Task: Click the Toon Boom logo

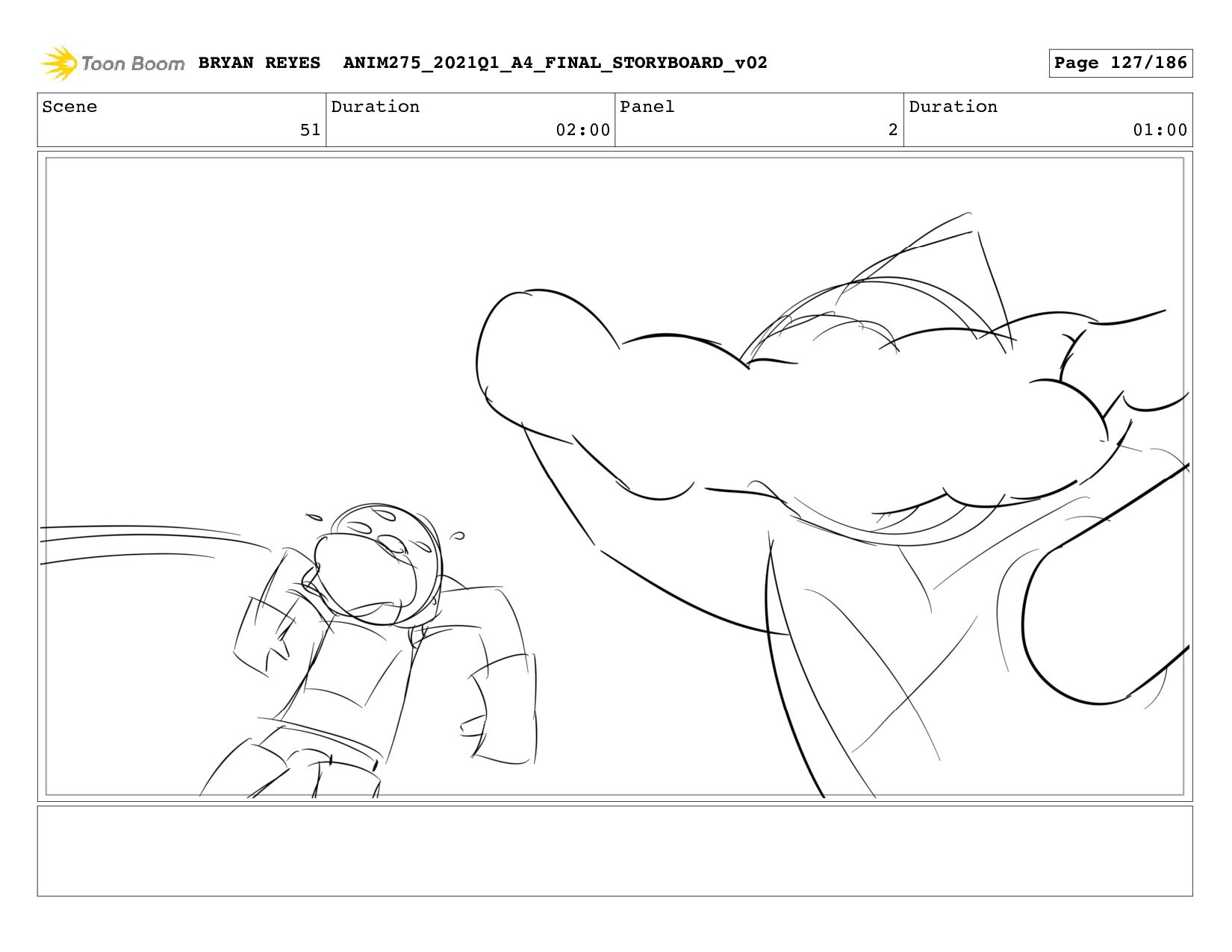Action: [x=112, y=63]
